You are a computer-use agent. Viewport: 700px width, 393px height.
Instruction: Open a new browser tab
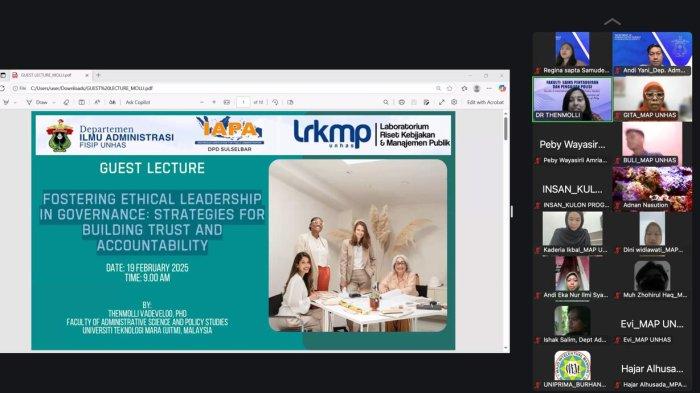click(x=98, y=75)
